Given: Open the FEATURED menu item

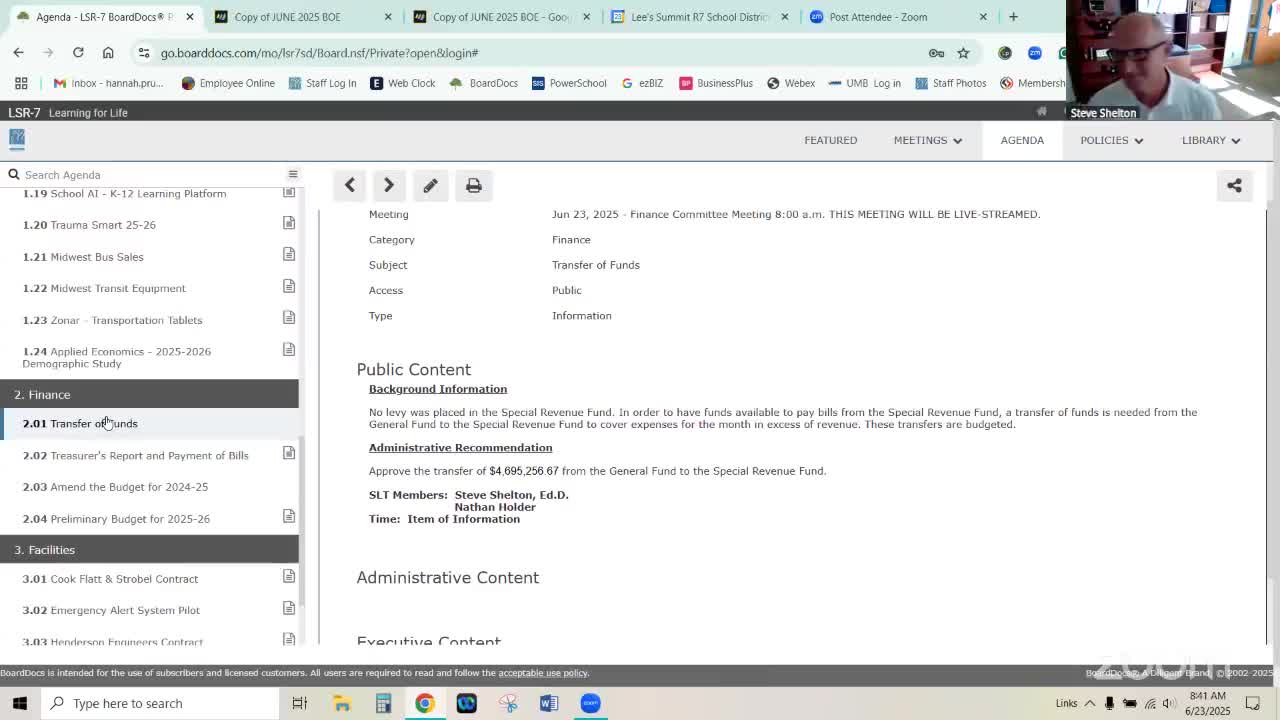Looking at the screenshot, I should point(830,140).
